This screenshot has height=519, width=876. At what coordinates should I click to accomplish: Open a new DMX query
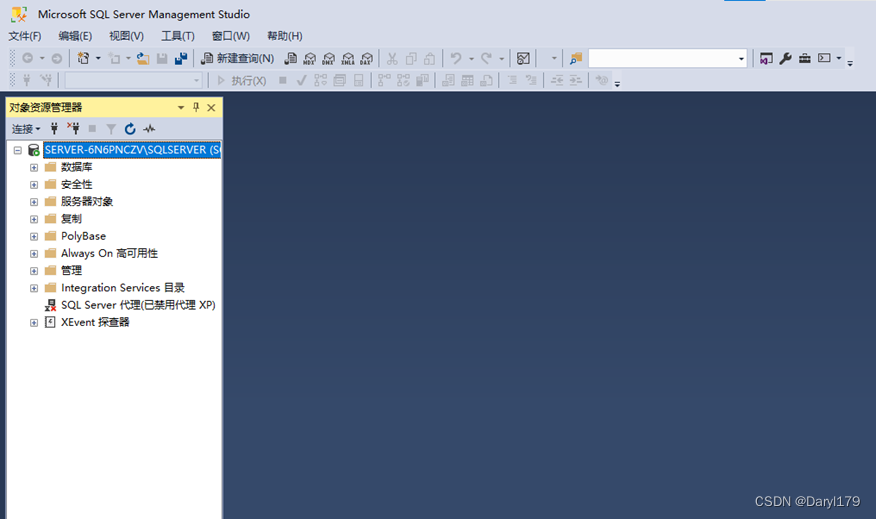(328, 58)
